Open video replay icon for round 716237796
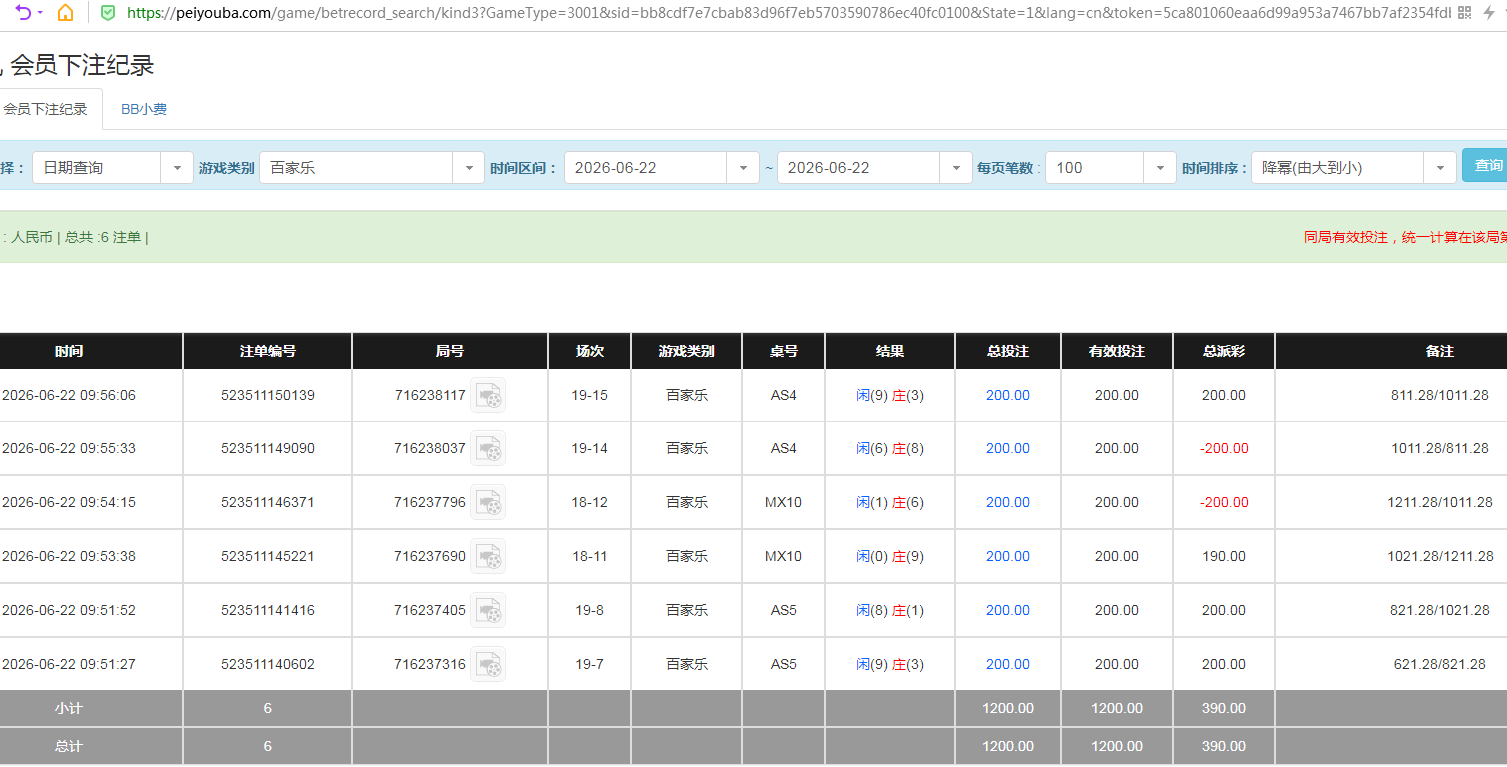 (488, 502)
